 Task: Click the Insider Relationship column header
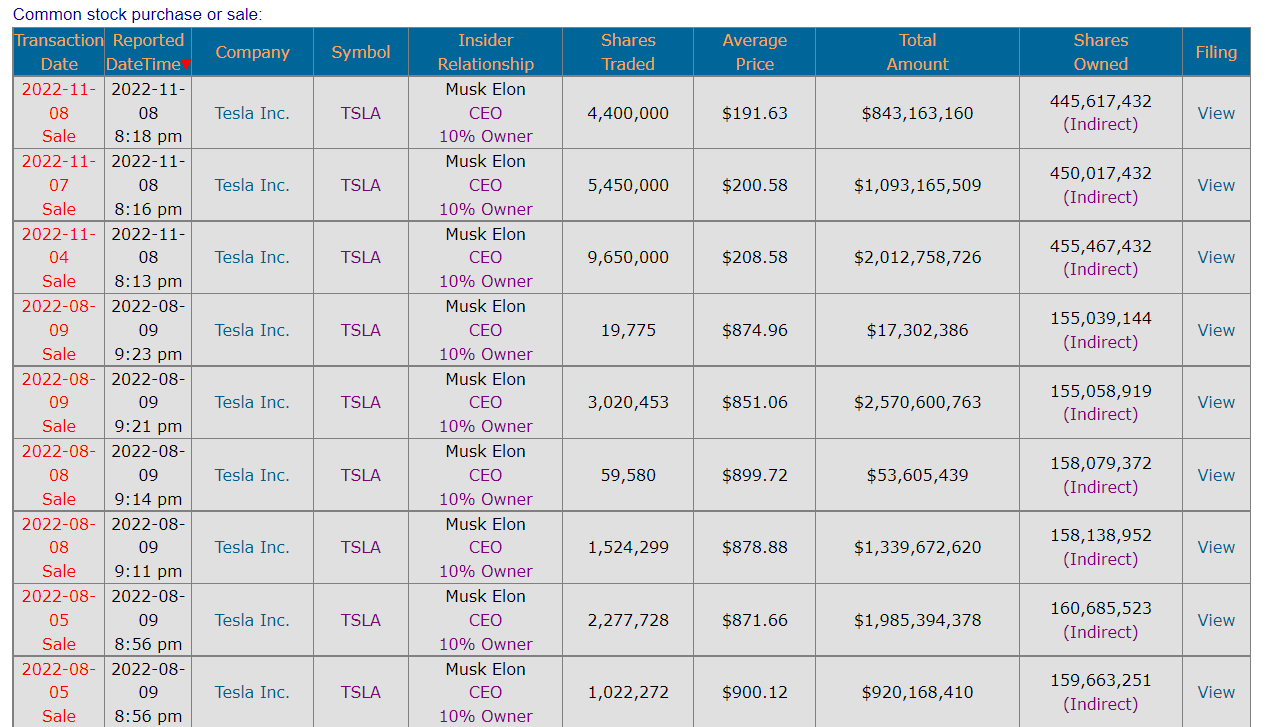[485, 52]
